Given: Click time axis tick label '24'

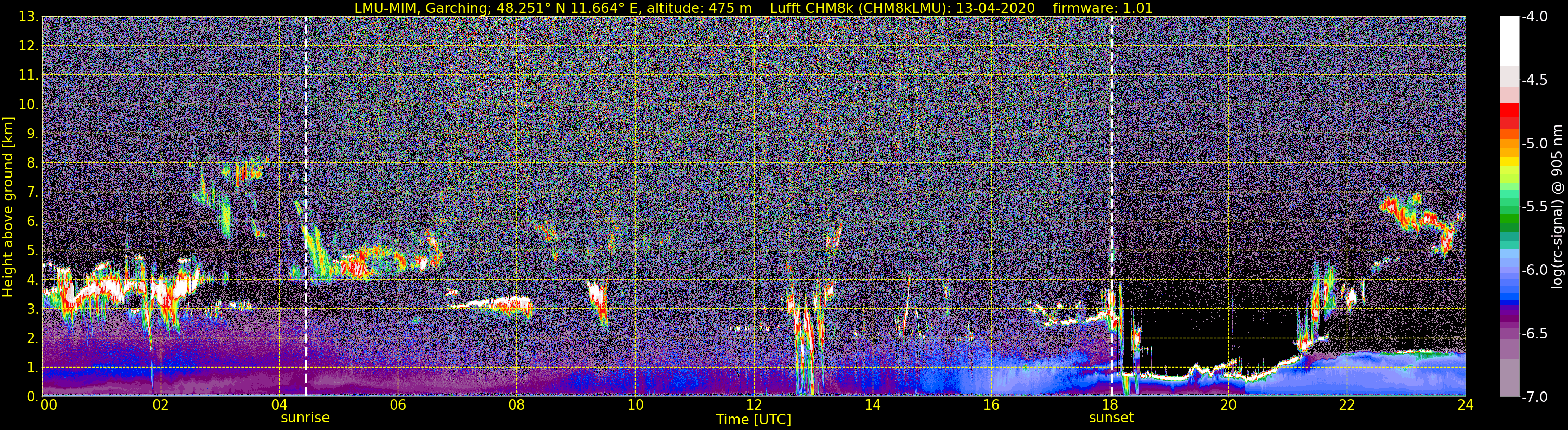Looking at the screenshot, I should point(1465,405).
